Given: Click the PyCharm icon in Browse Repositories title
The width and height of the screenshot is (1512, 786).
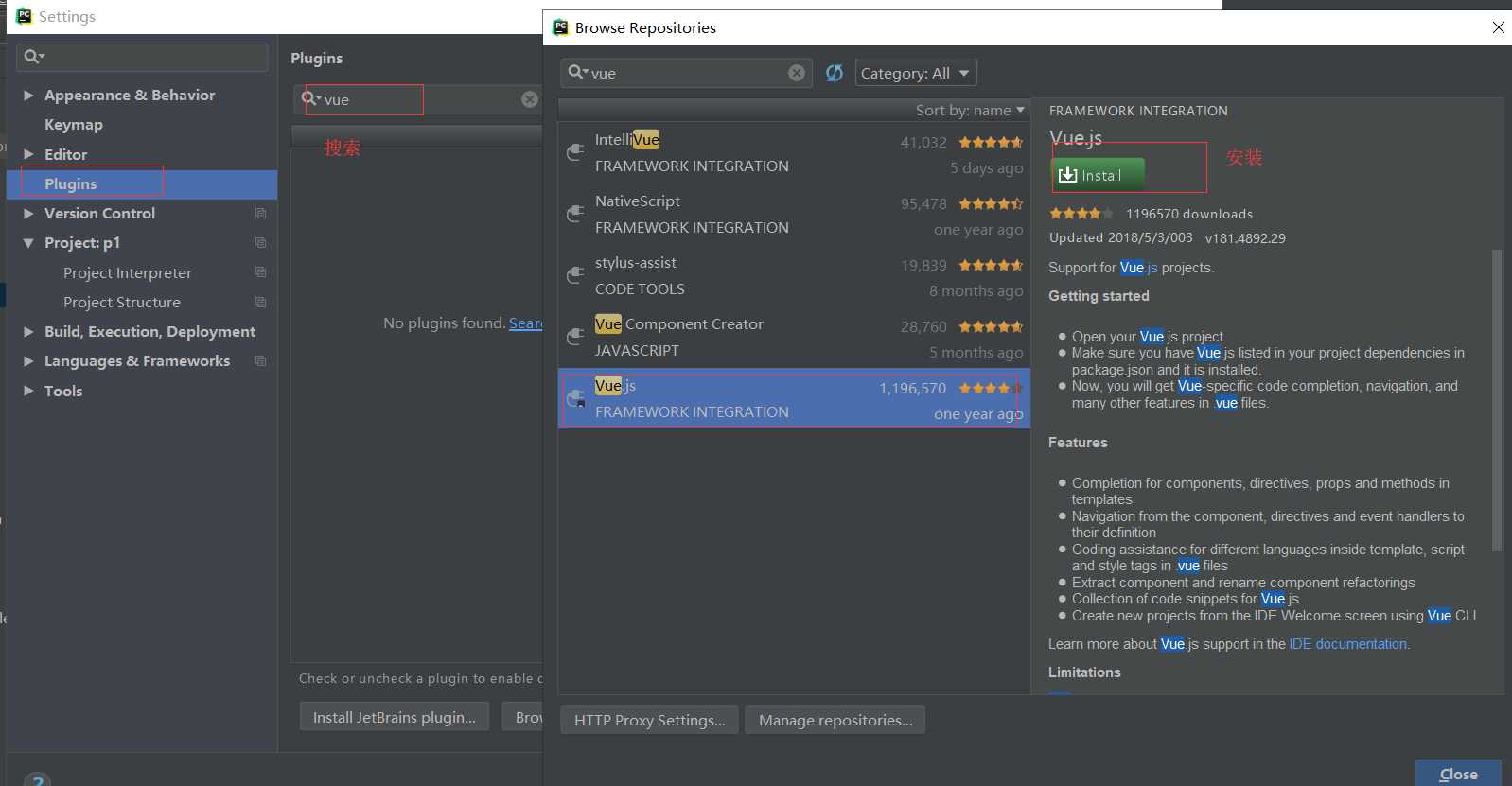Looking at the screenshot, I should pyautogui.click(x=560, y=27).
